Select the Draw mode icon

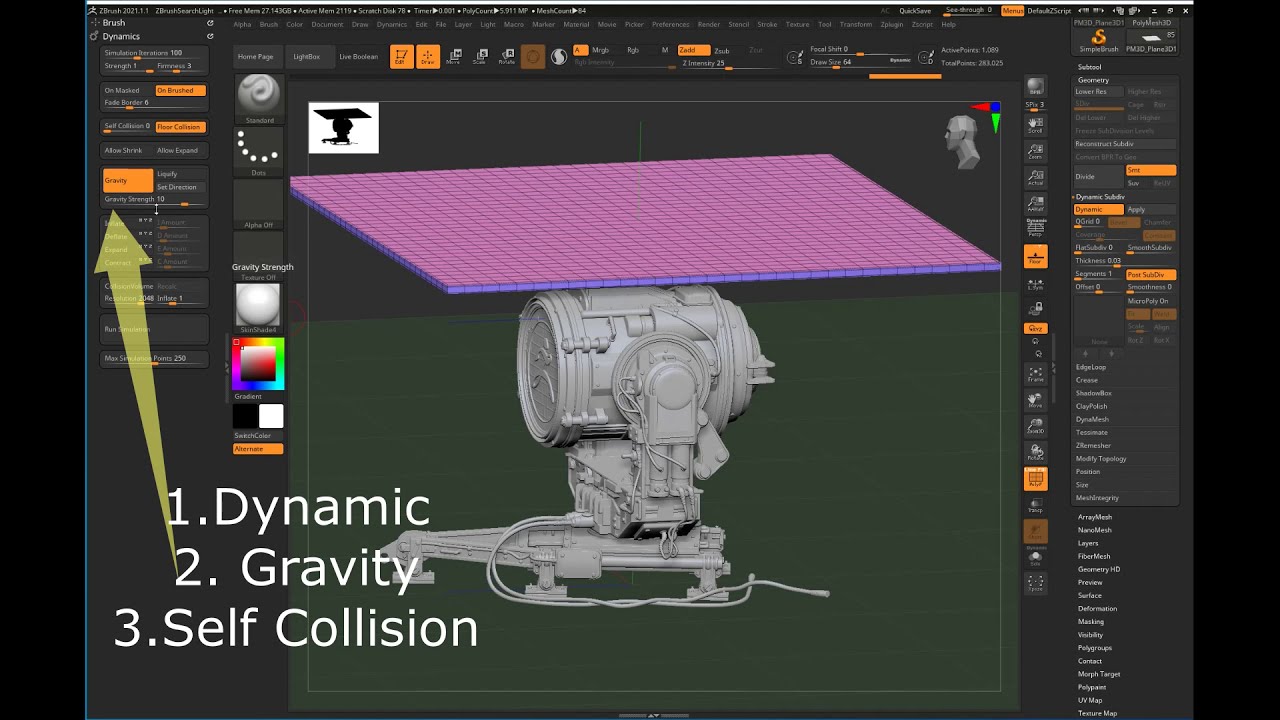pyautogui.click(x=428, y=57)
